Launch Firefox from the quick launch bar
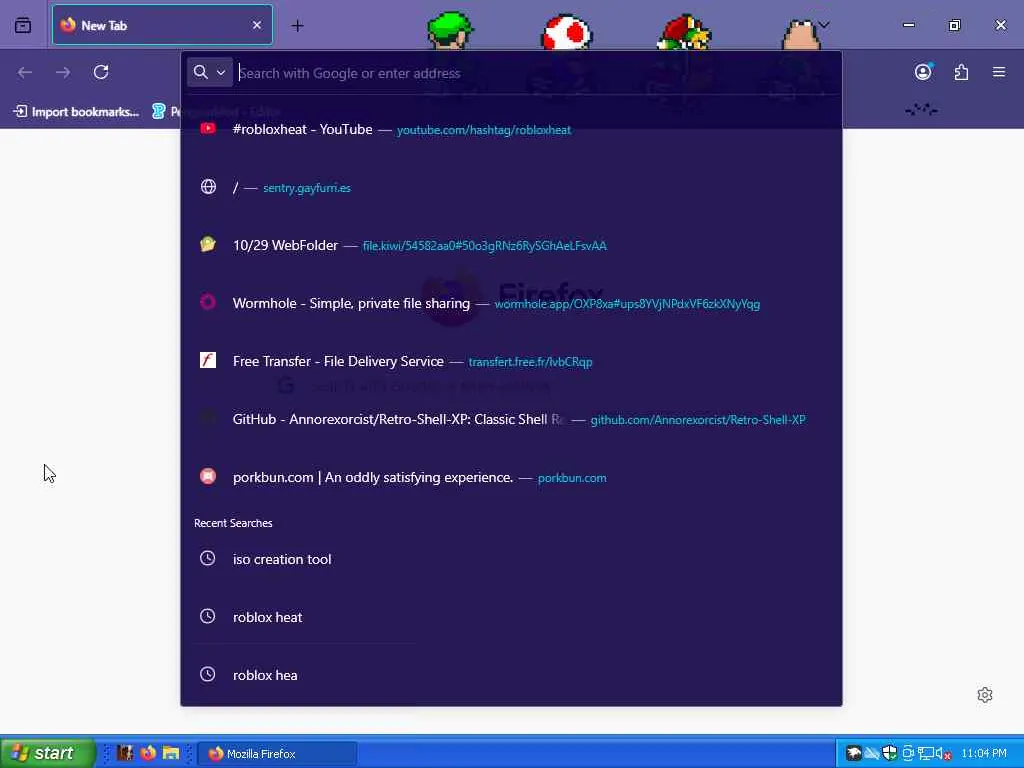 [x=148, y=753]
